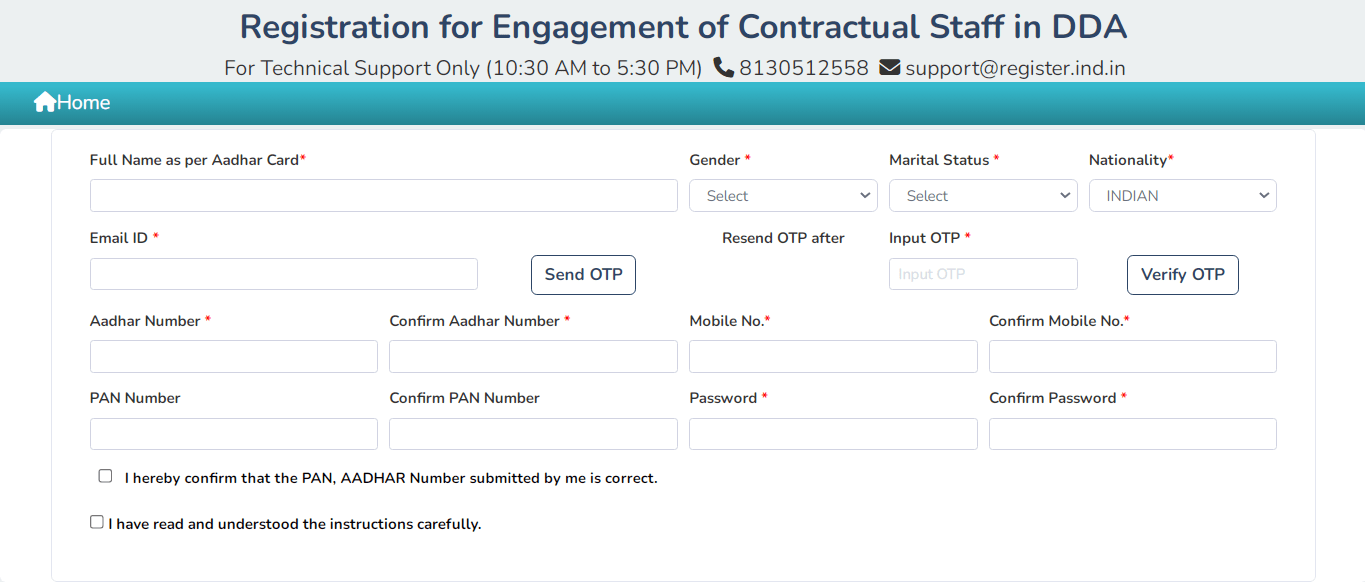Focus the Full Name as per Aadhar field
The width and height of the screenshot is (1365, 582).
(383, 196)
